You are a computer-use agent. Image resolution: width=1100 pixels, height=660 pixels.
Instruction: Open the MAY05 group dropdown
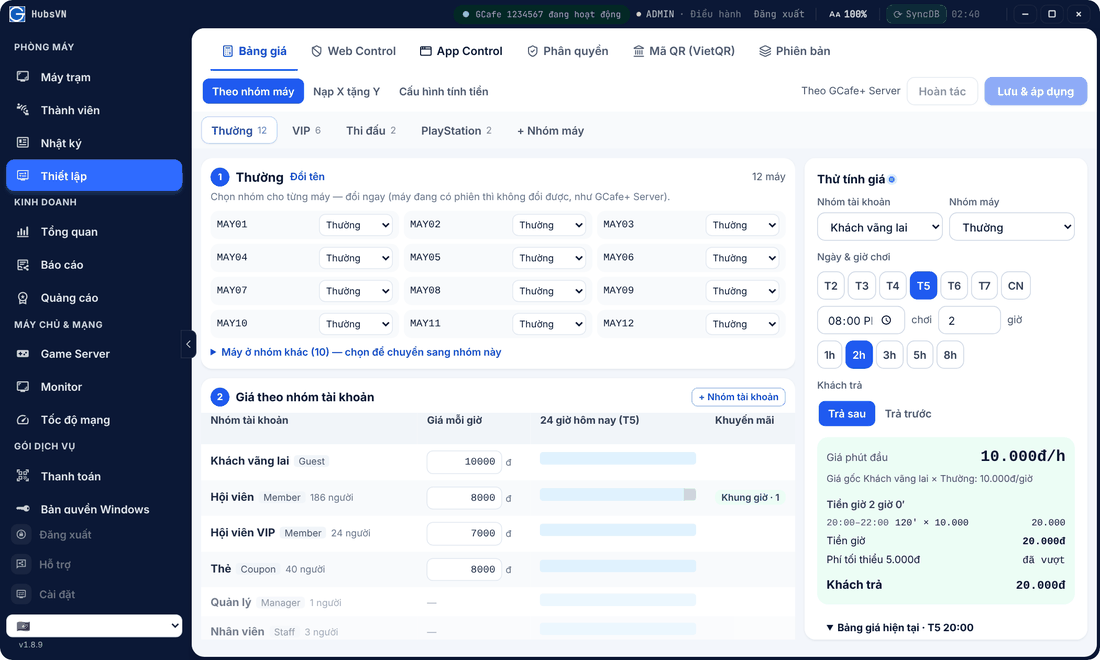(549, 258)
